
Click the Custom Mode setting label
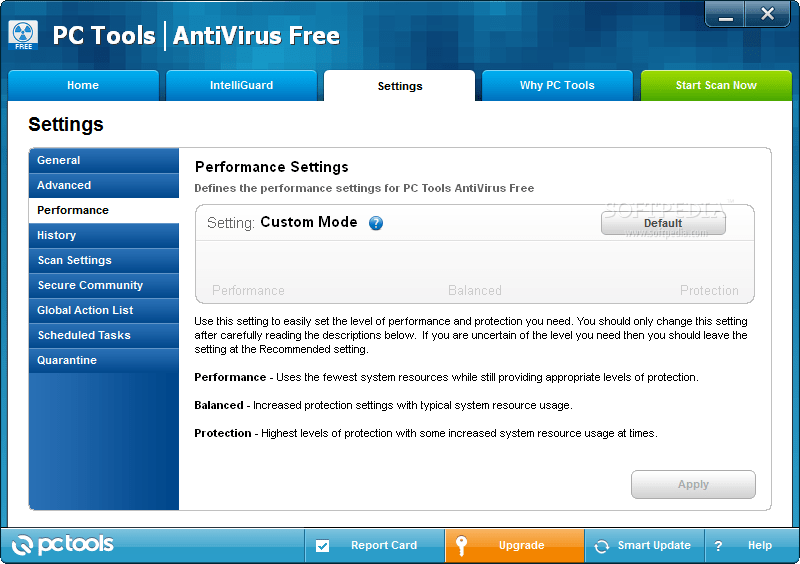(x=309, y=222)
